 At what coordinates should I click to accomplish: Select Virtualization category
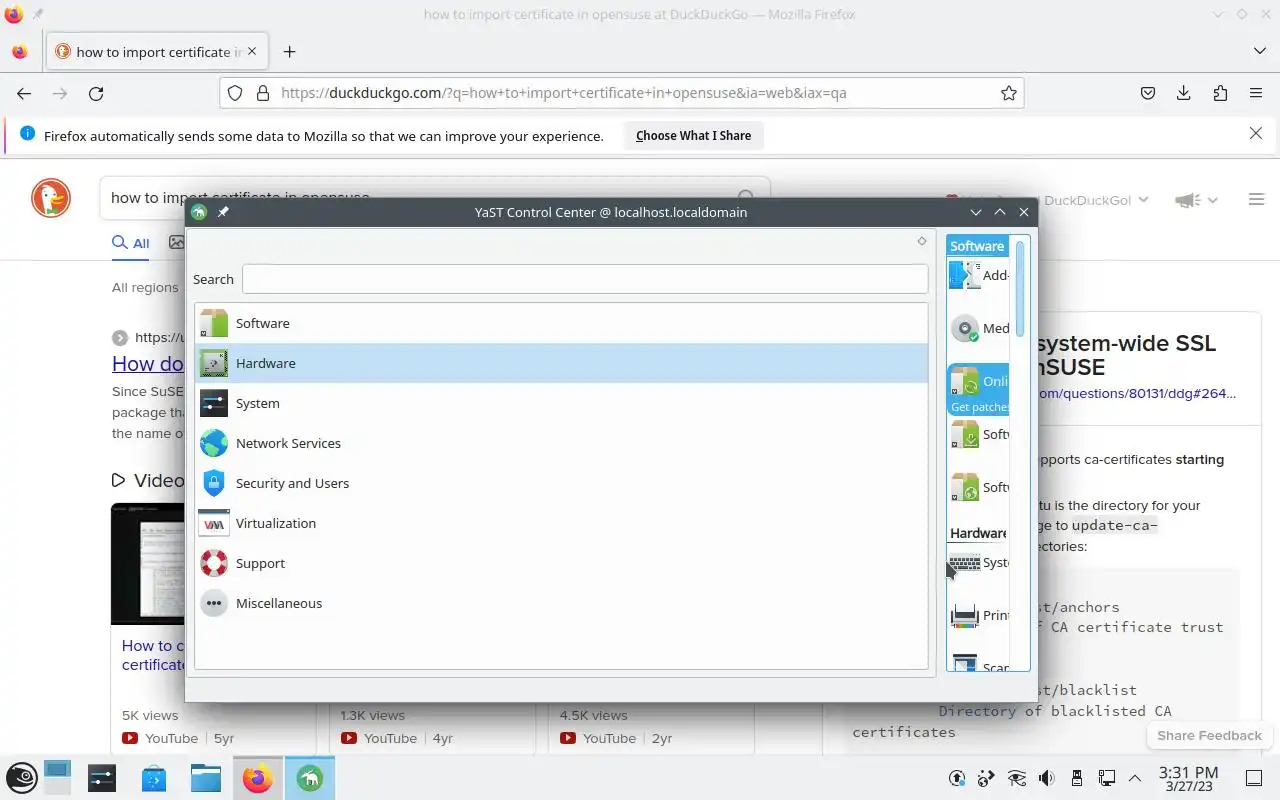point(561,523)
